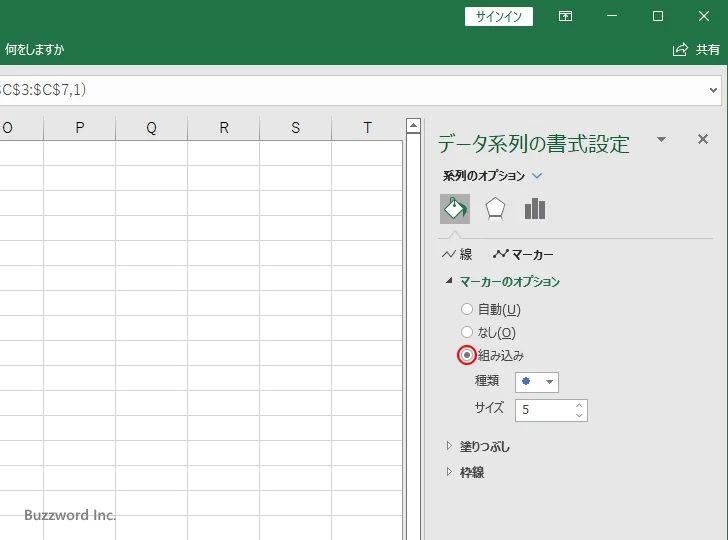Expand the 塗りつぶし section
The width and height of the screenshot is (728, 540).
[x=449, y=446]
